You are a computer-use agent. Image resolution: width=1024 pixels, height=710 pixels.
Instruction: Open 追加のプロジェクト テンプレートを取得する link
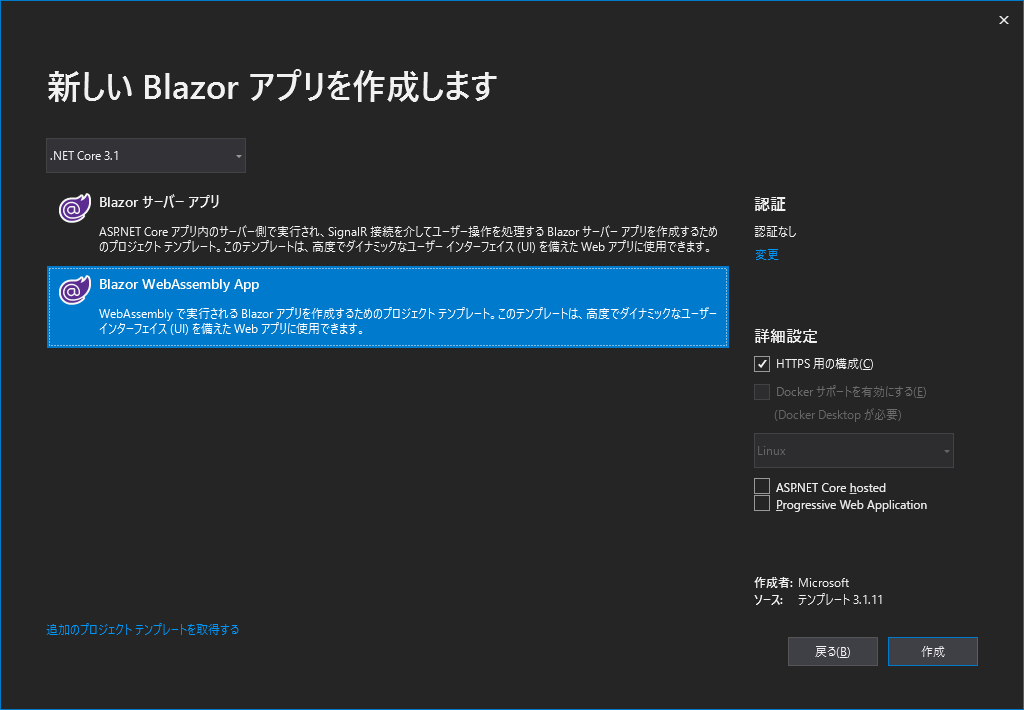[142, 630]
